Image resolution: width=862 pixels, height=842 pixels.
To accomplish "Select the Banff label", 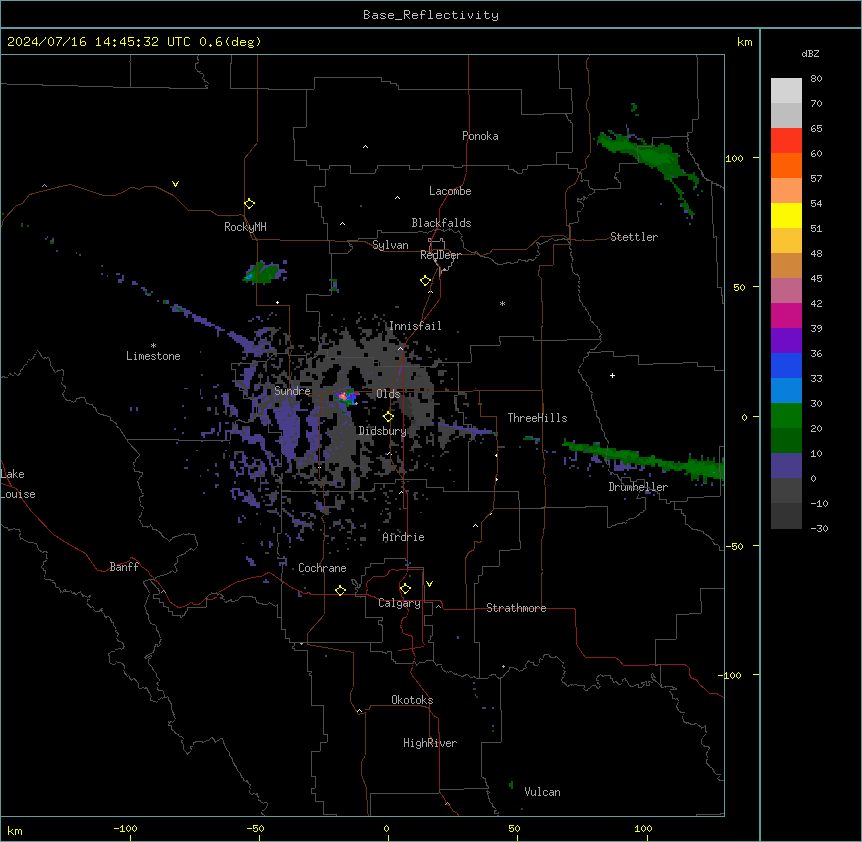I will (124, 567).
